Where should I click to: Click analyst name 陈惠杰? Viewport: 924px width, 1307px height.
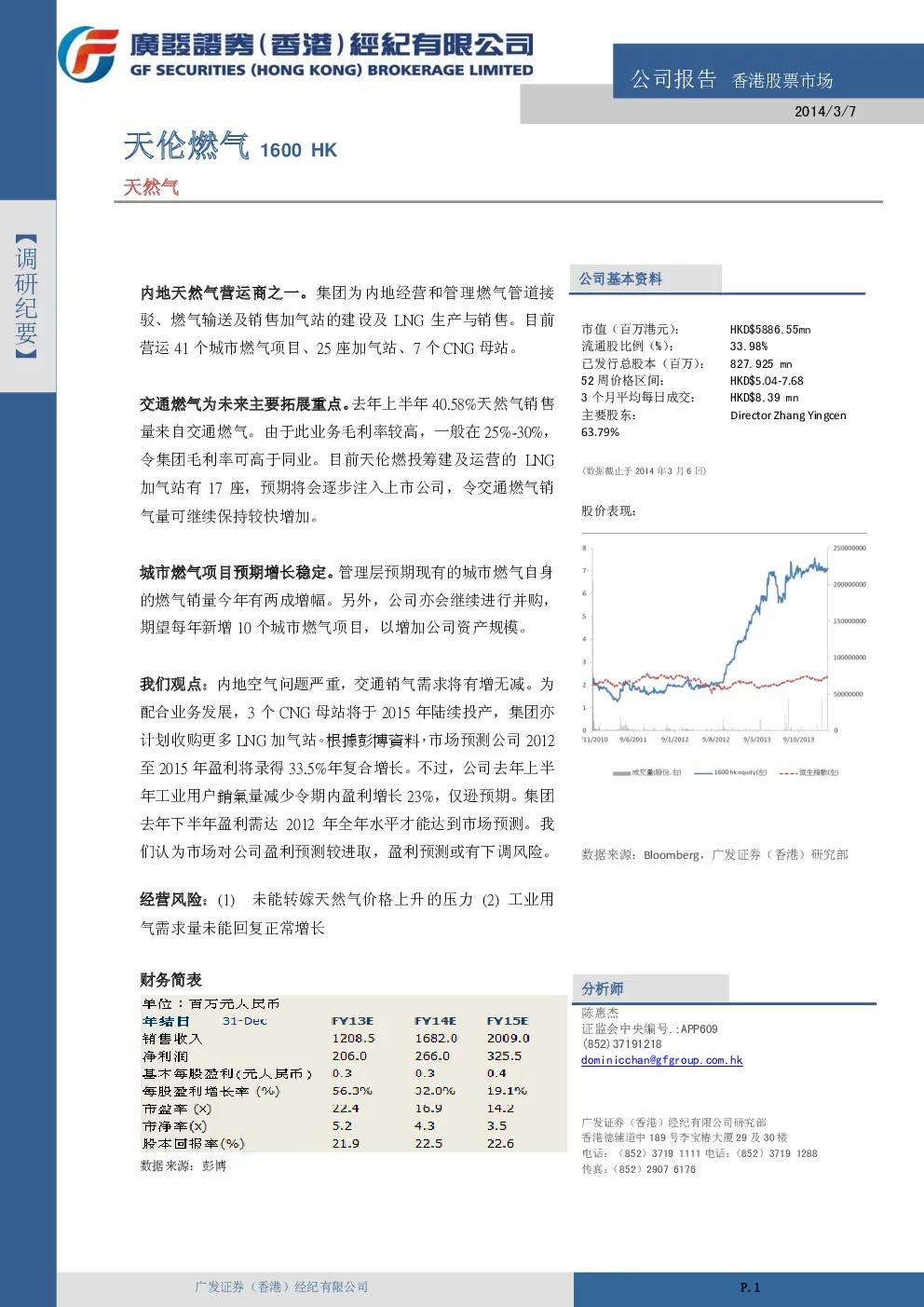click(x=600, y=1013)
